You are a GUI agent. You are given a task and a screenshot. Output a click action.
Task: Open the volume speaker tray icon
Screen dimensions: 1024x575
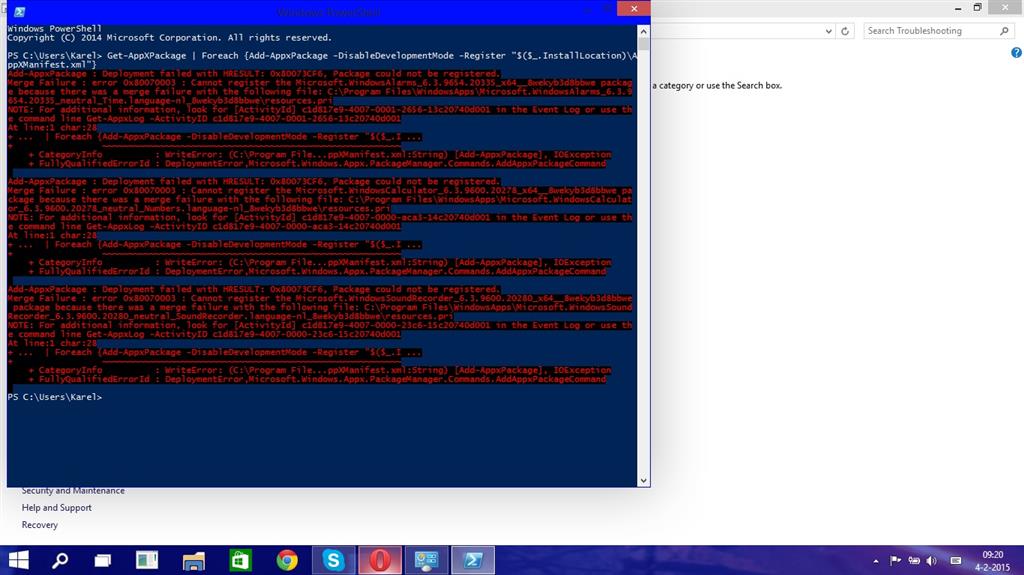[x=932, y=561]
